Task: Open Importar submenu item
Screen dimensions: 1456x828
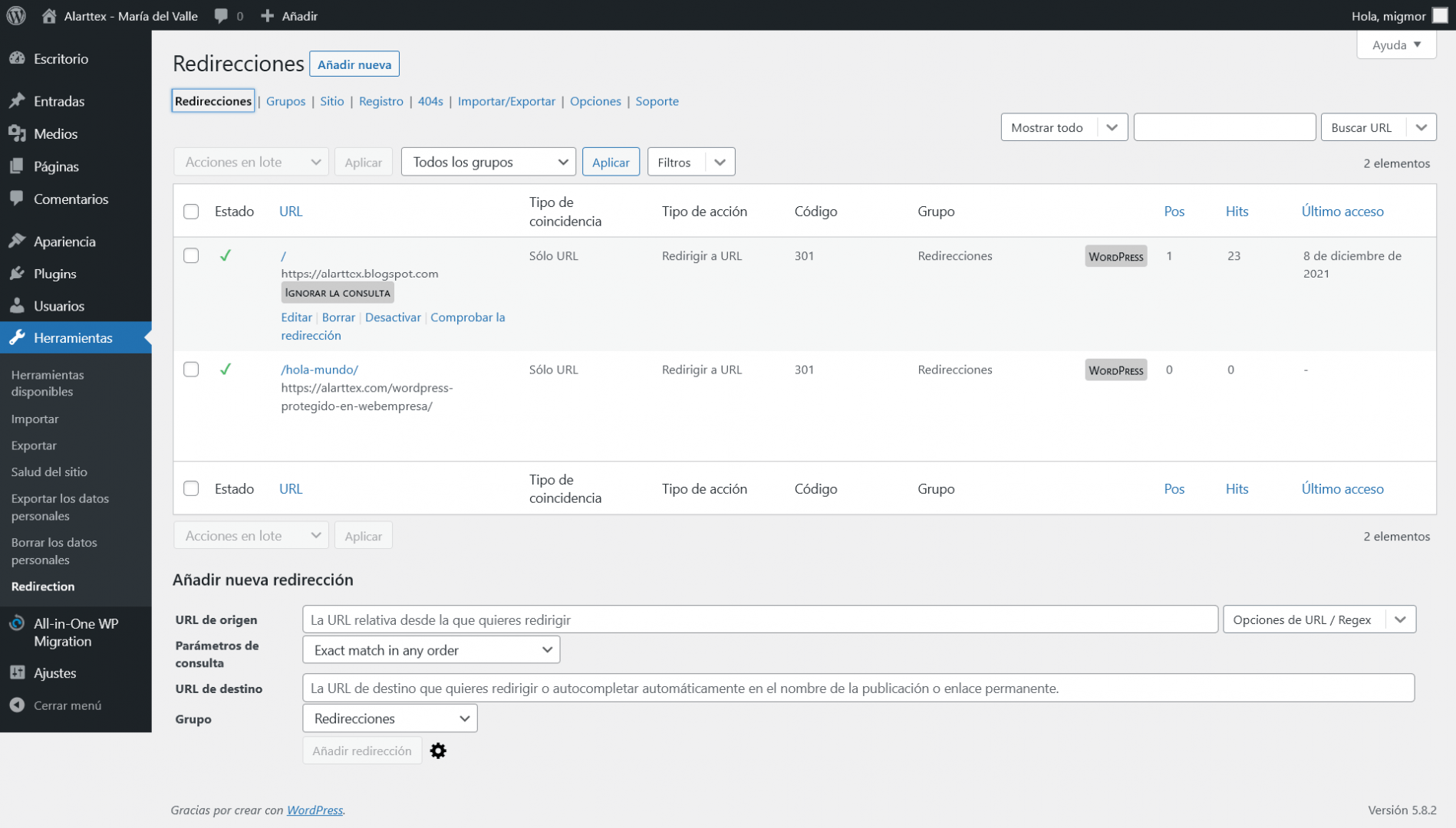Action: point(35,419)
